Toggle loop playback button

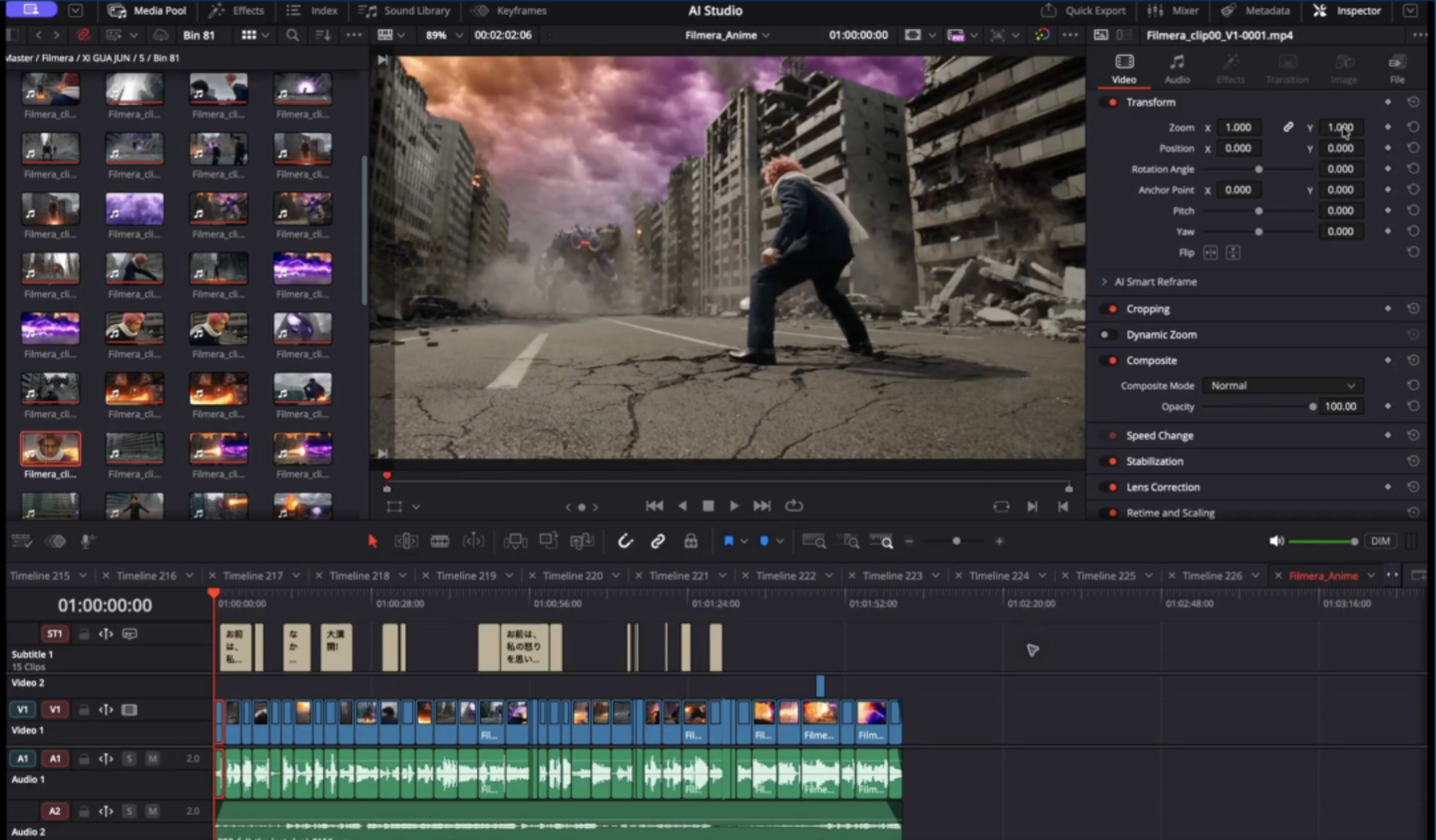[794, 506]
